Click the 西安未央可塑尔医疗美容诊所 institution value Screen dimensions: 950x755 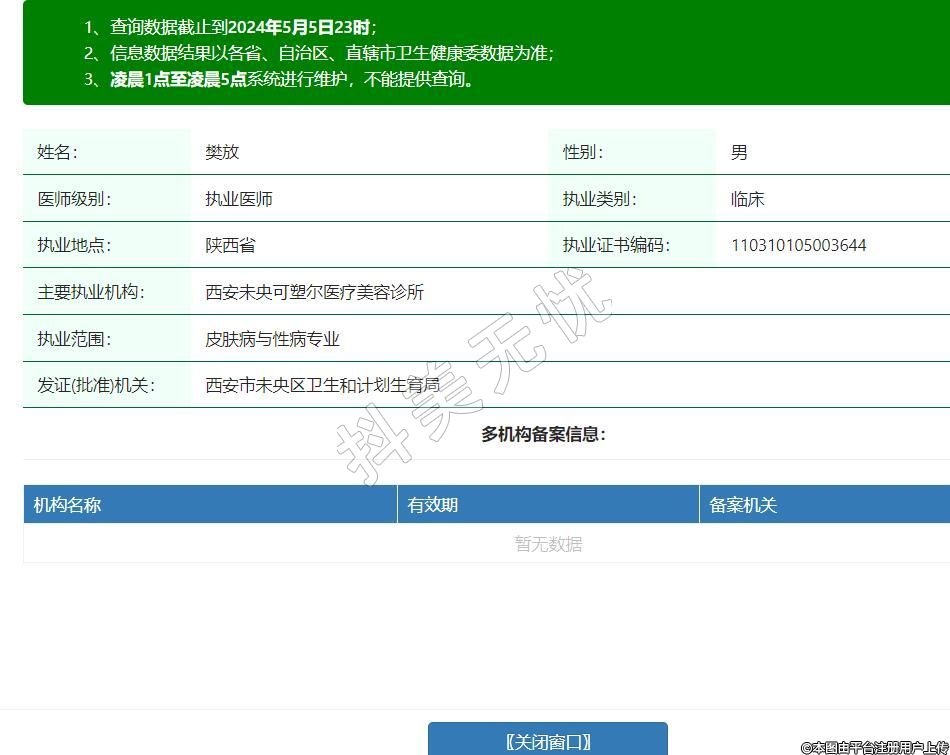314,292
